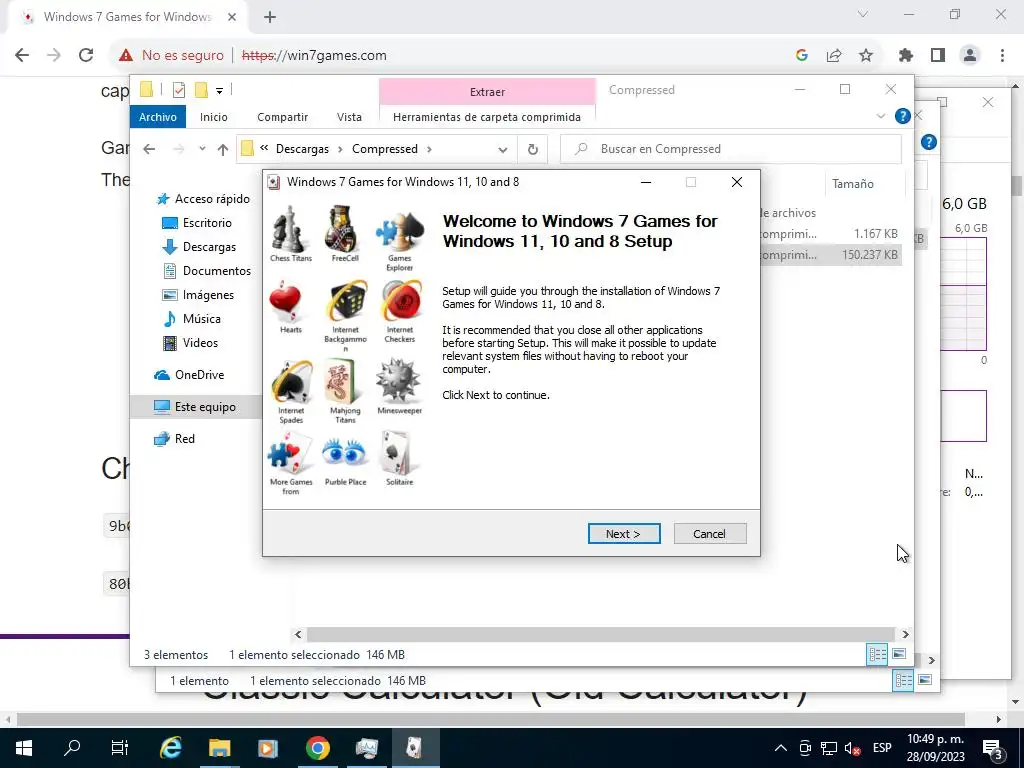
Task: Close the setup wizard window
Action: [x=737, y=182]
